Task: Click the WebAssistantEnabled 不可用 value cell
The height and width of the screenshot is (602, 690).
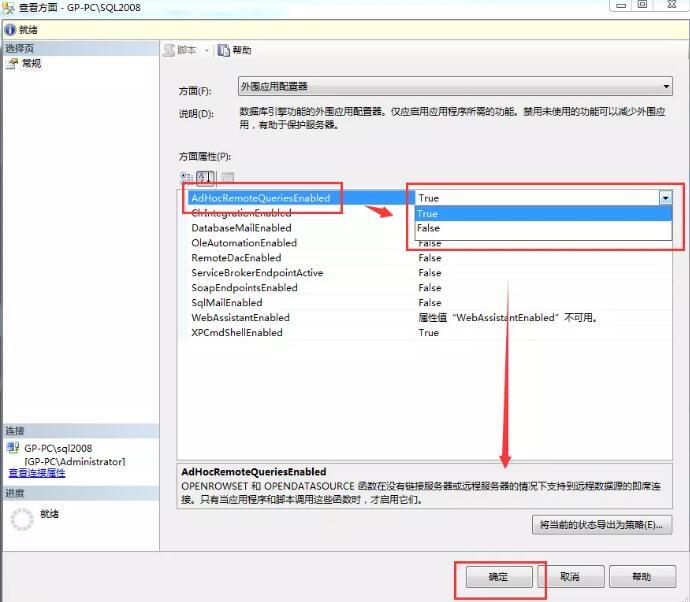Action: [x=507, y=318]
